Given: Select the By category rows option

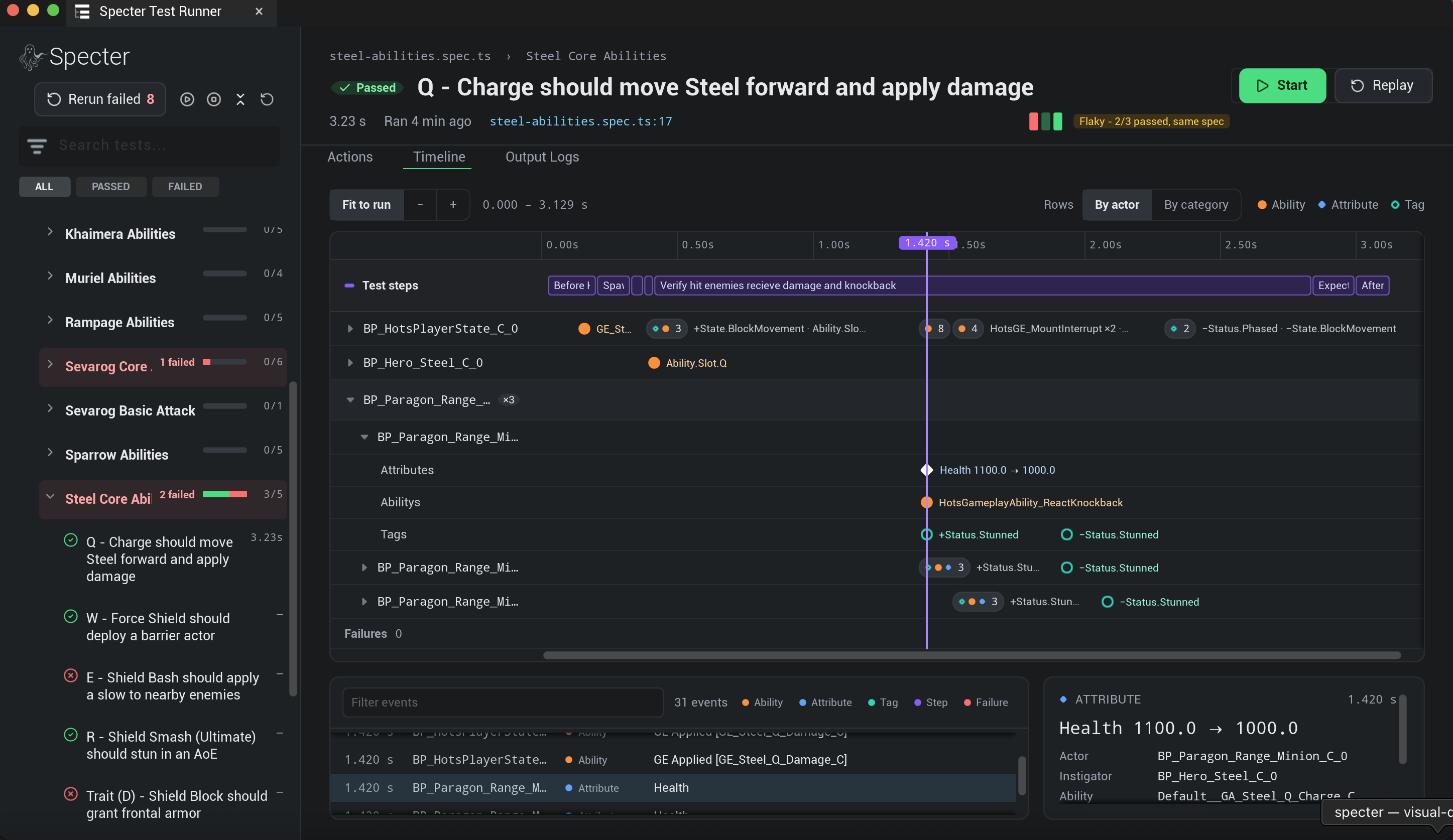Looking at the screenshot, I should pos(1196,205).
